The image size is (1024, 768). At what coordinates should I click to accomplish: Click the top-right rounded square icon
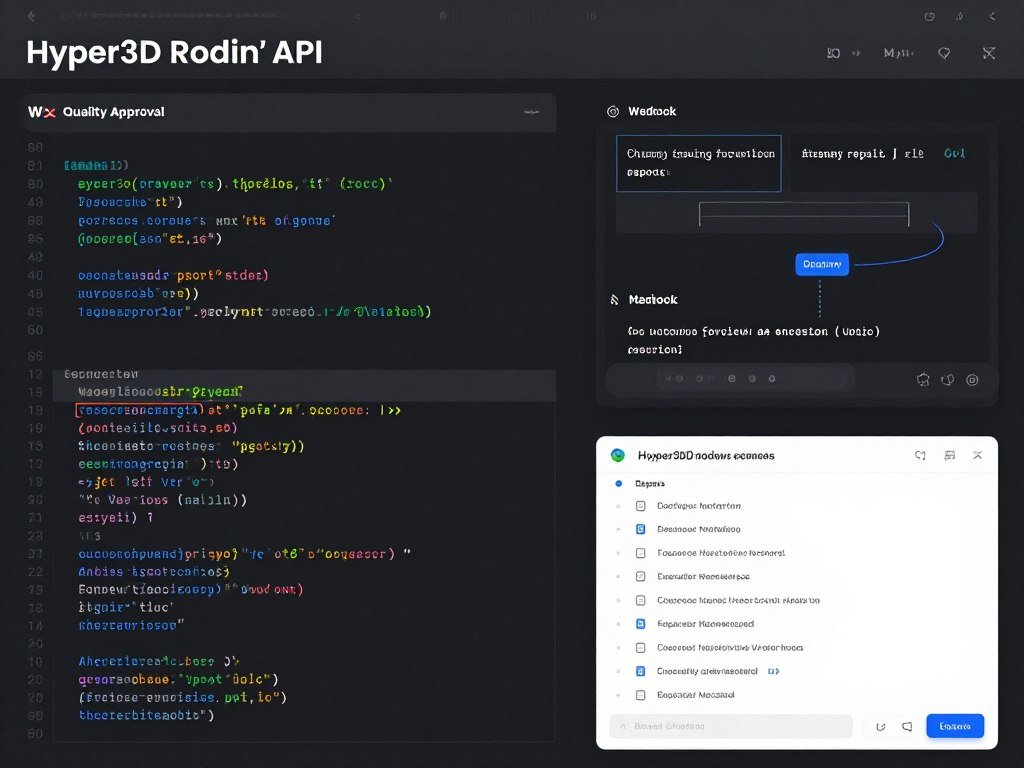pos(929,16)
